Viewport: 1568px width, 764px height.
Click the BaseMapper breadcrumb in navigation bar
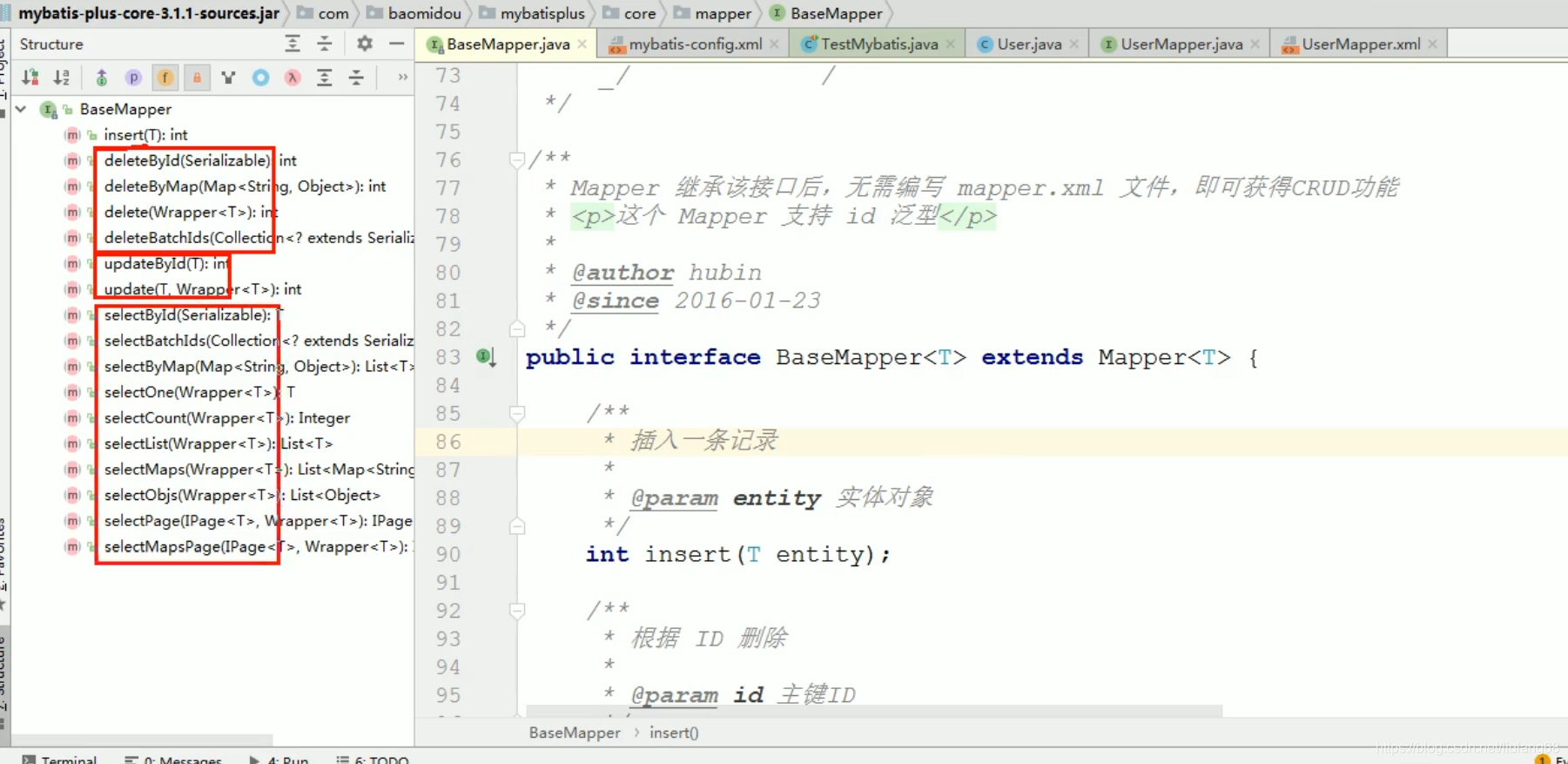tap(827, 13)
